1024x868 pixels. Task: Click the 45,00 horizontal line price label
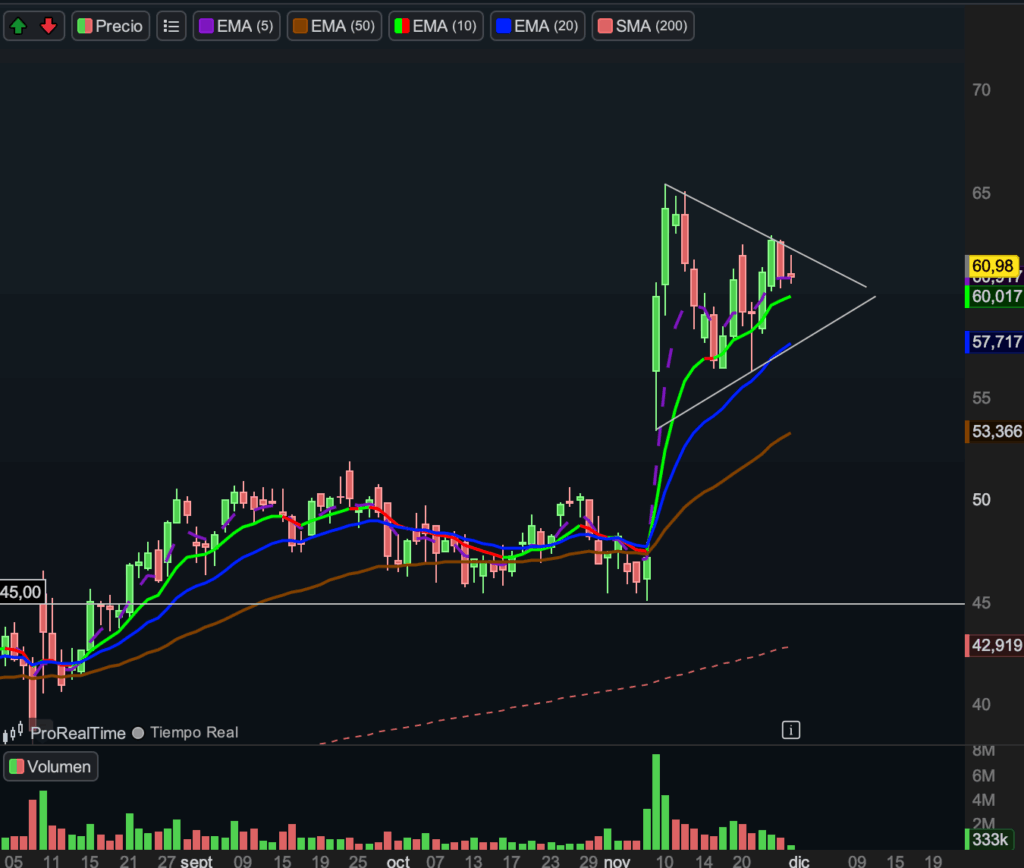[x=22, y=592]
